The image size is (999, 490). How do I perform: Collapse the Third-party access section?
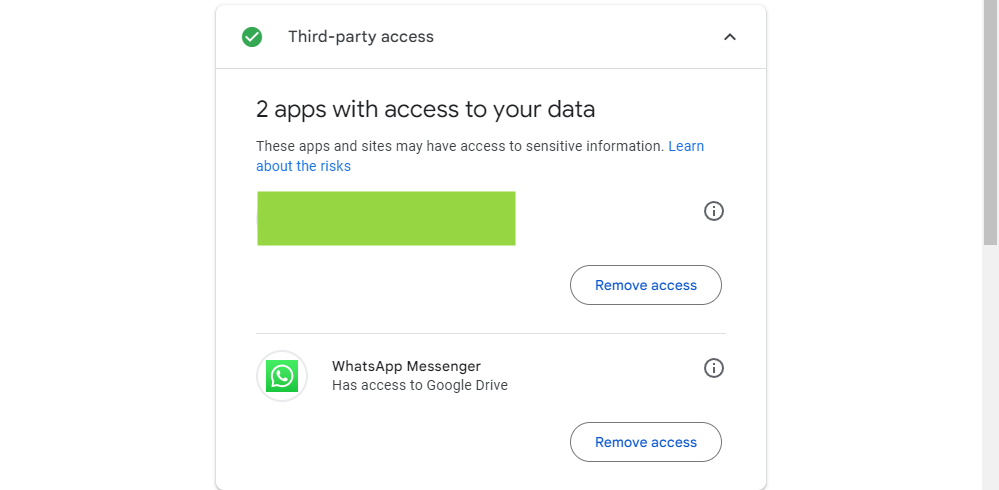(730, 37)
